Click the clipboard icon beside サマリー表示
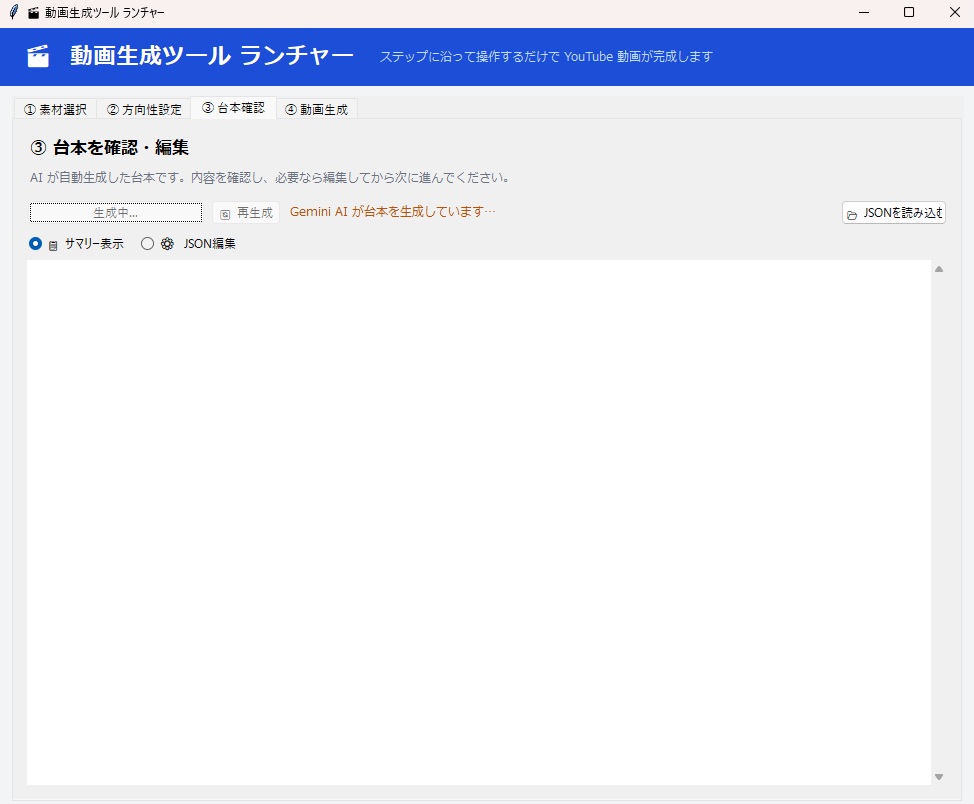The image size is (974, 804). pos(53,245)
